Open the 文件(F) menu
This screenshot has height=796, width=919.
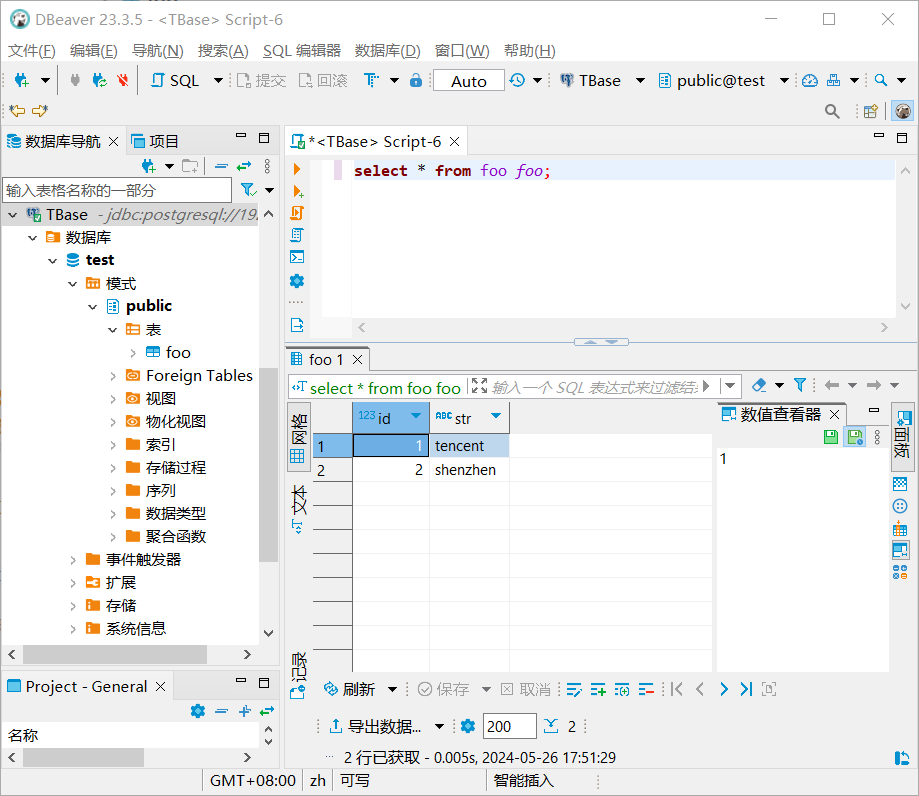[x=32, y=51]
